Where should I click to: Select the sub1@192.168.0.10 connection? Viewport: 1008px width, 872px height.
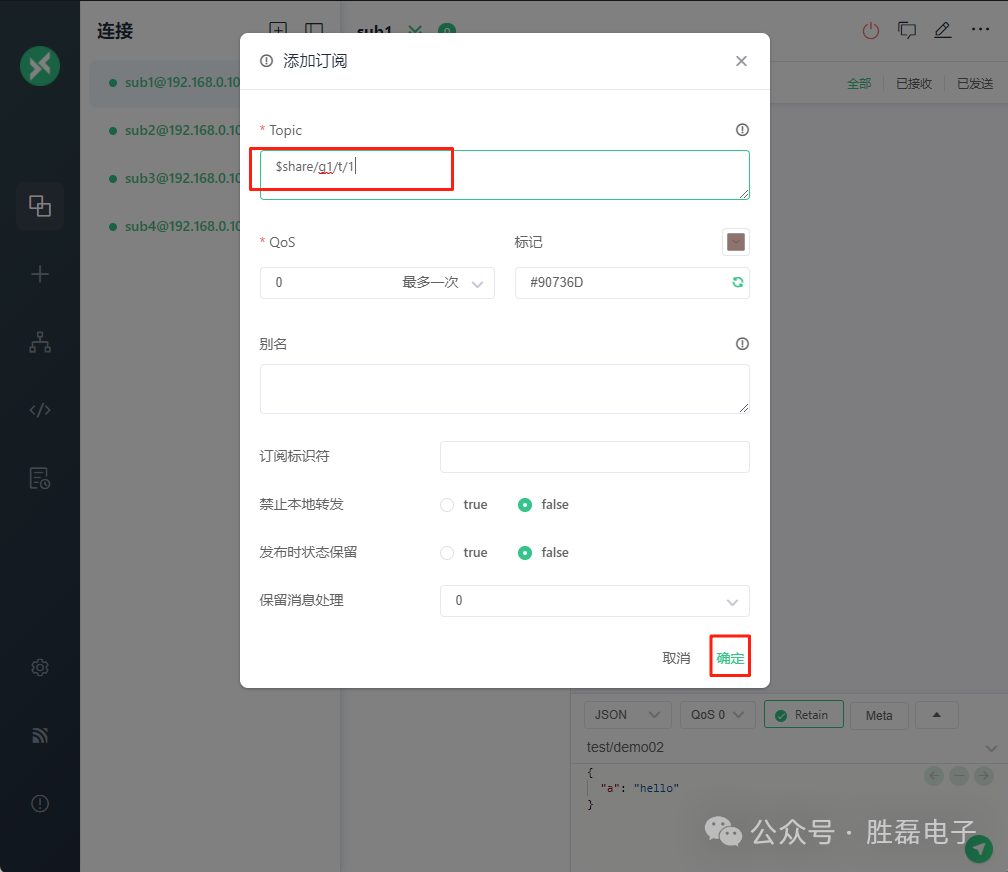[165, 83]
